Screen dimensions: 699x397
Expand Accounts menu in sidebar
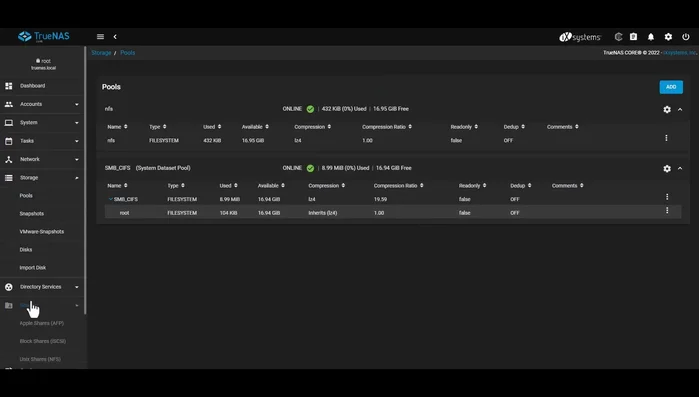tap(42, 104)
